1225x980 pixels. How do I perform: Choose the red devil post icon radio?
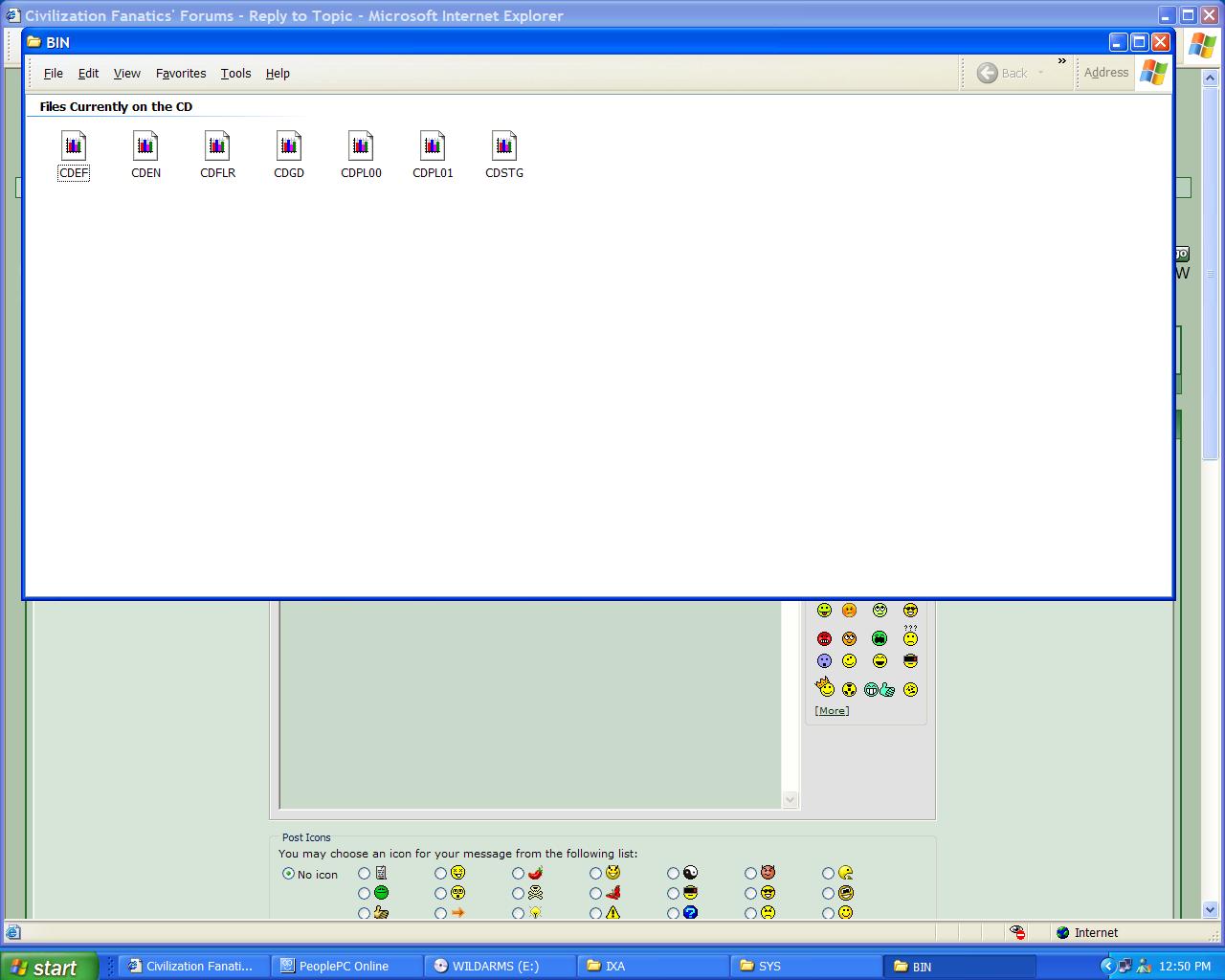pyautogui.click(x=750, y=874)
